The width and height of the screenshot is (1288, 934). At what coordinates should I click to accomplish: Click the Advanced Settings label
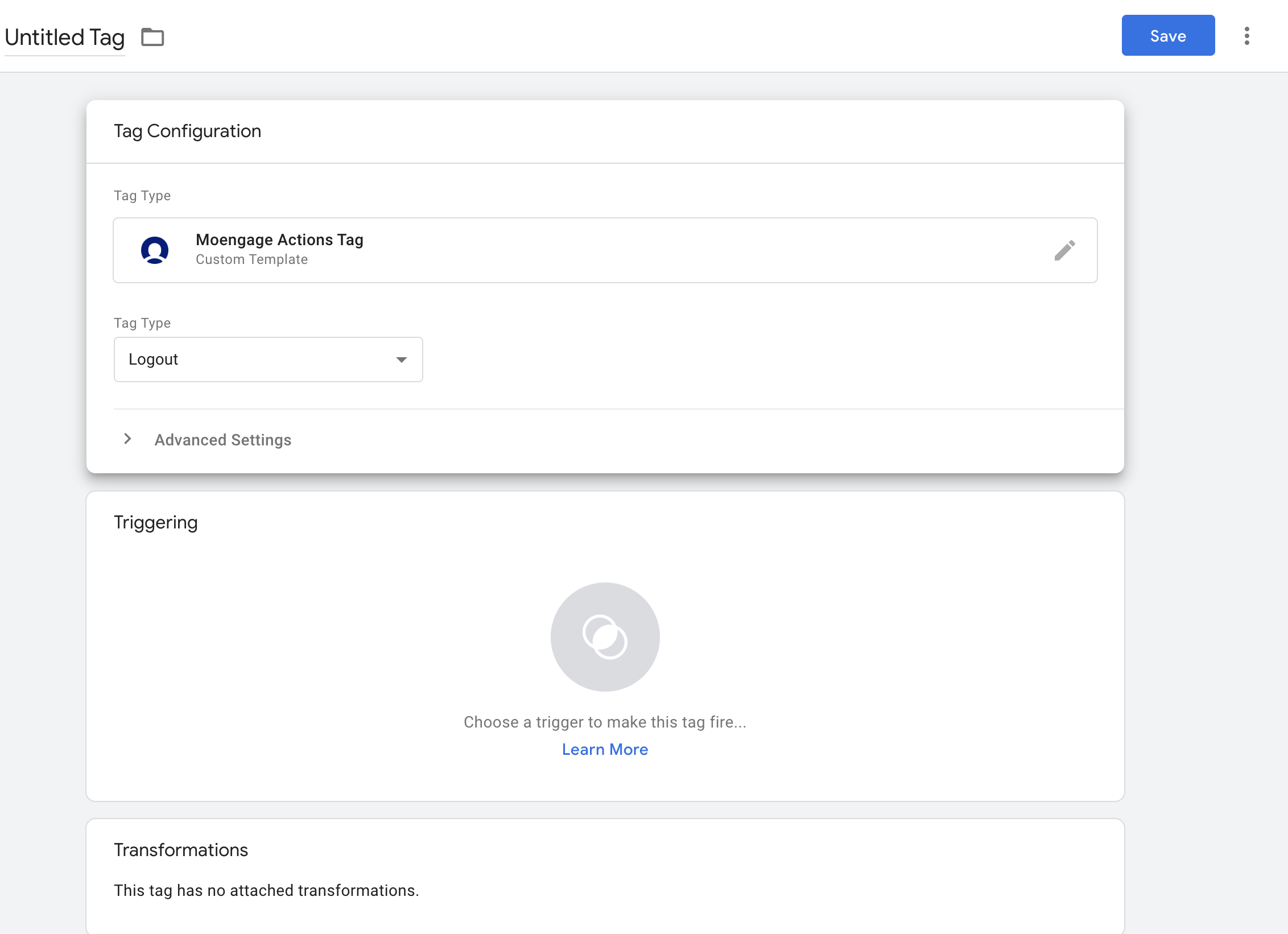pos(222,440)
